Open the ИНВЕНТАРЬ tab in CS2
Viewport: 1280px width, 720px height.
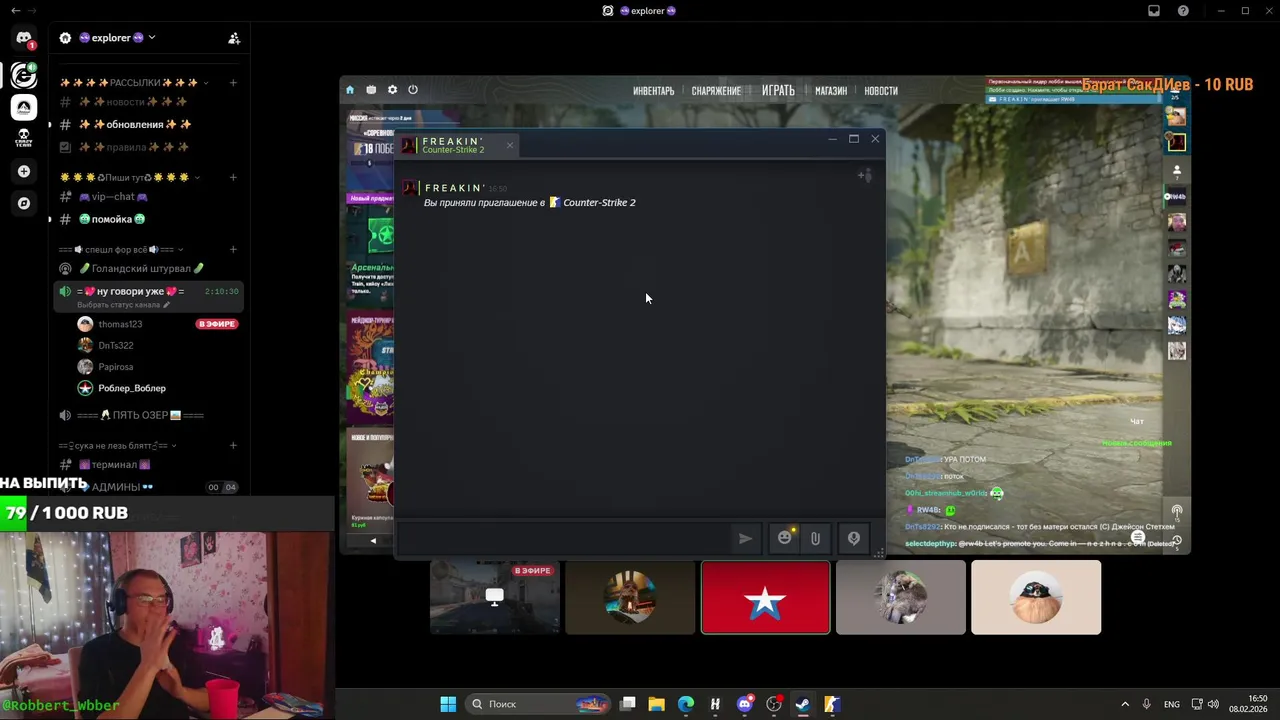654,91
